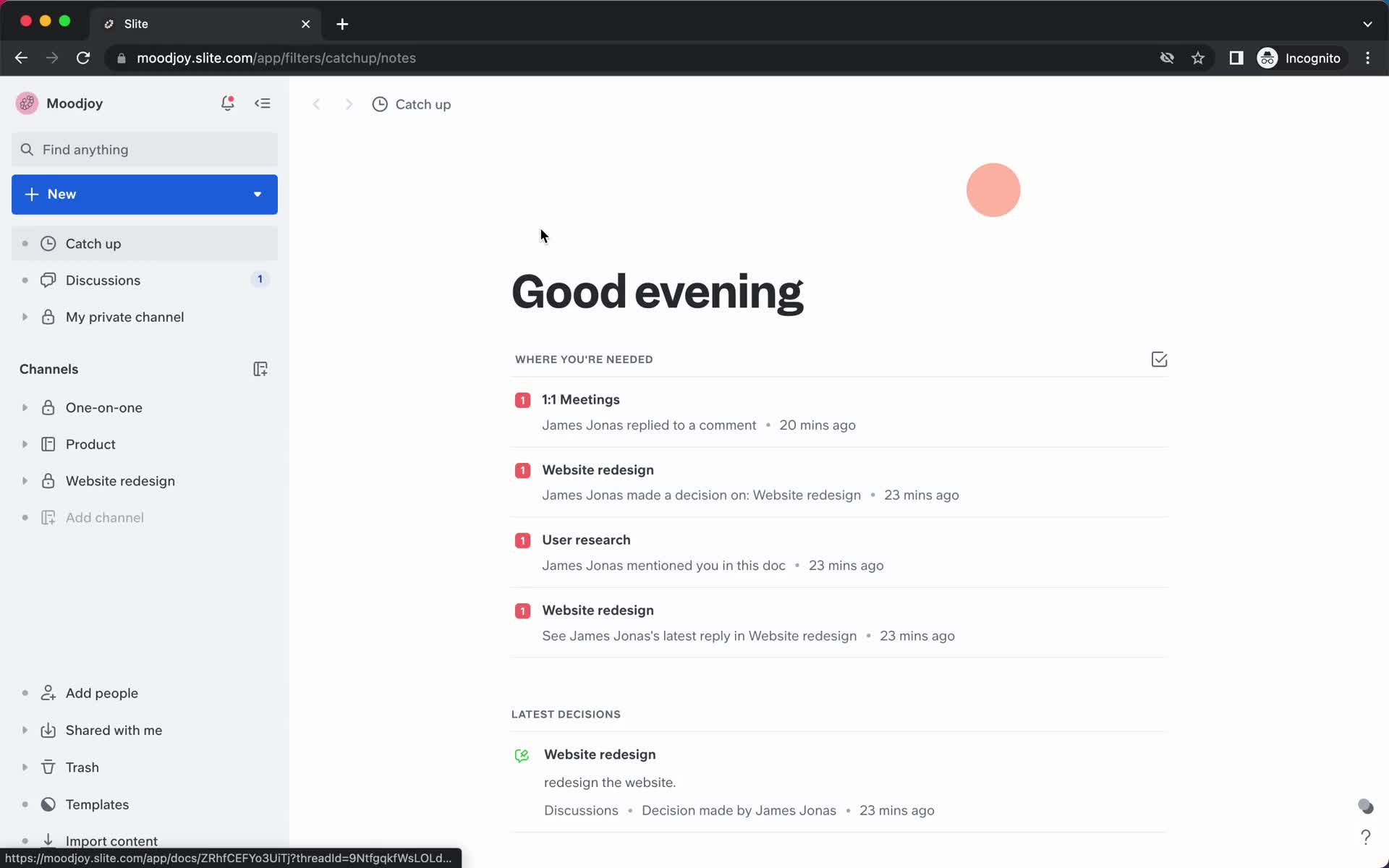Image resolution: width=1389 pixels, height=868 pixels.
Task: Click the Add people button
Action: pos(102,693)
